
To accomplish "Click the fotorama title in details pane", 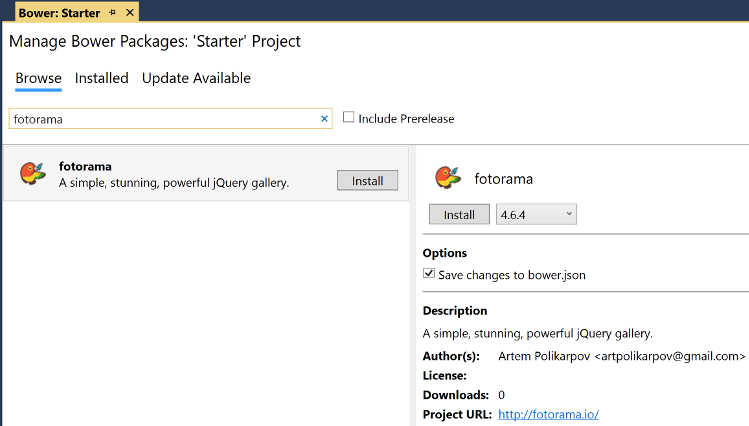I will 503,179.
